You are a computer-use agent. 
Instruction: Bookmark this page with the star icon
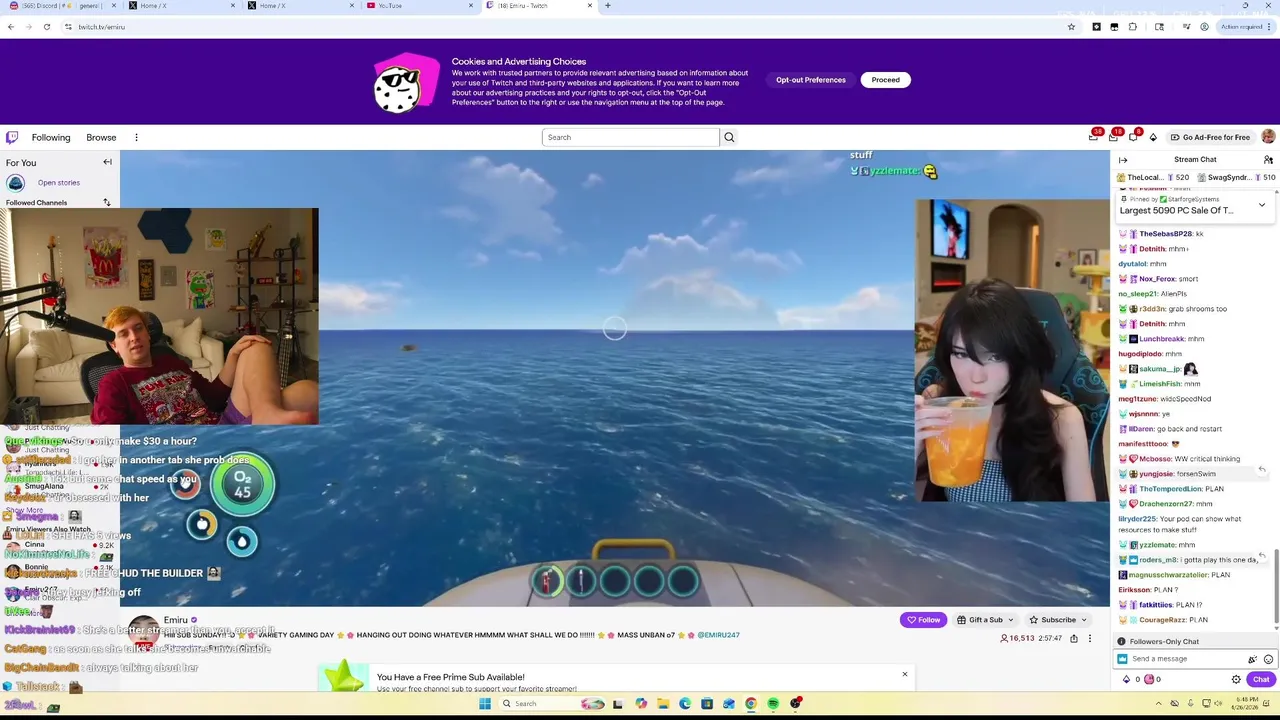coord(1071,27)
